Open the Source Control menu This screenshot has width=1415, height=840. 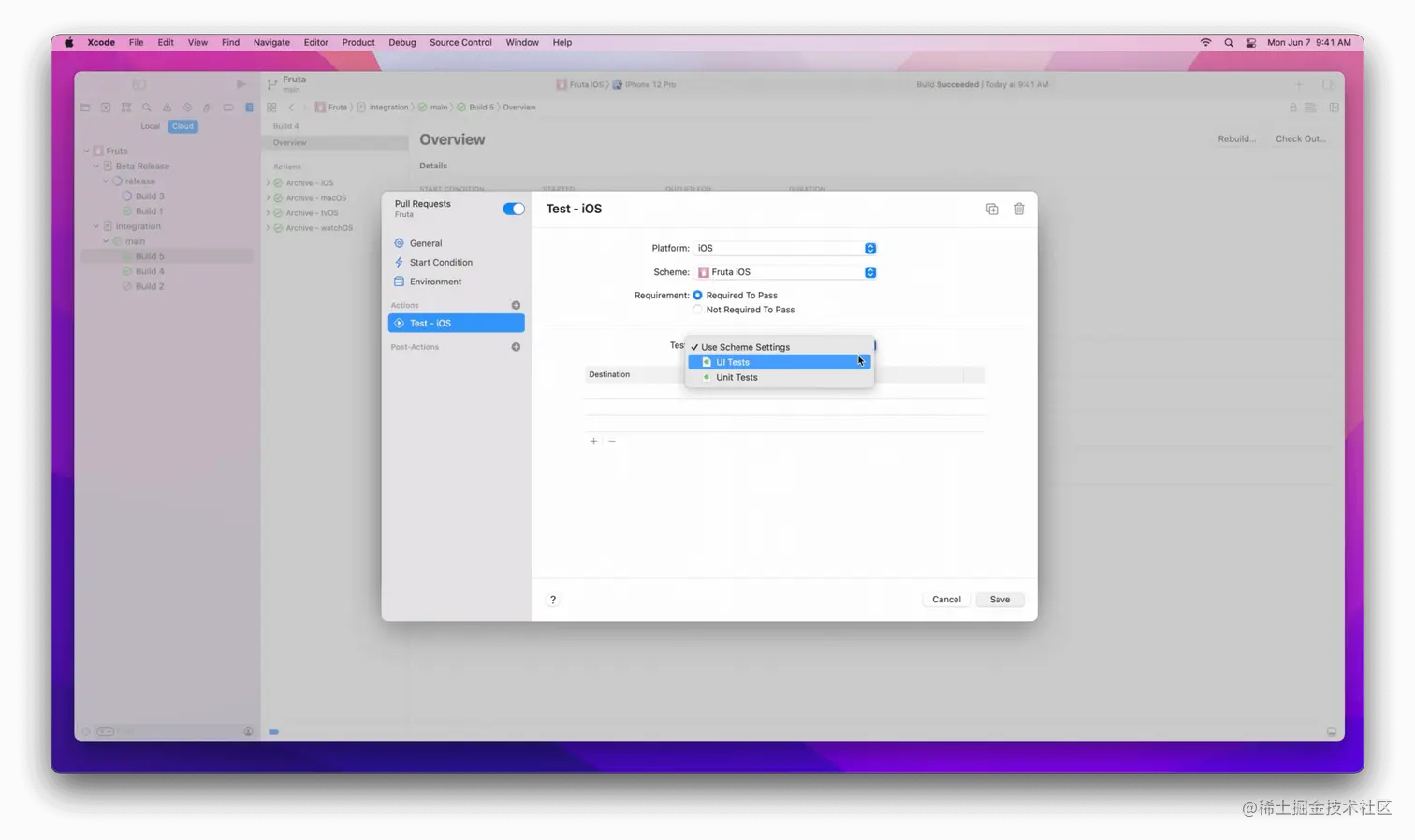point(460,42)
